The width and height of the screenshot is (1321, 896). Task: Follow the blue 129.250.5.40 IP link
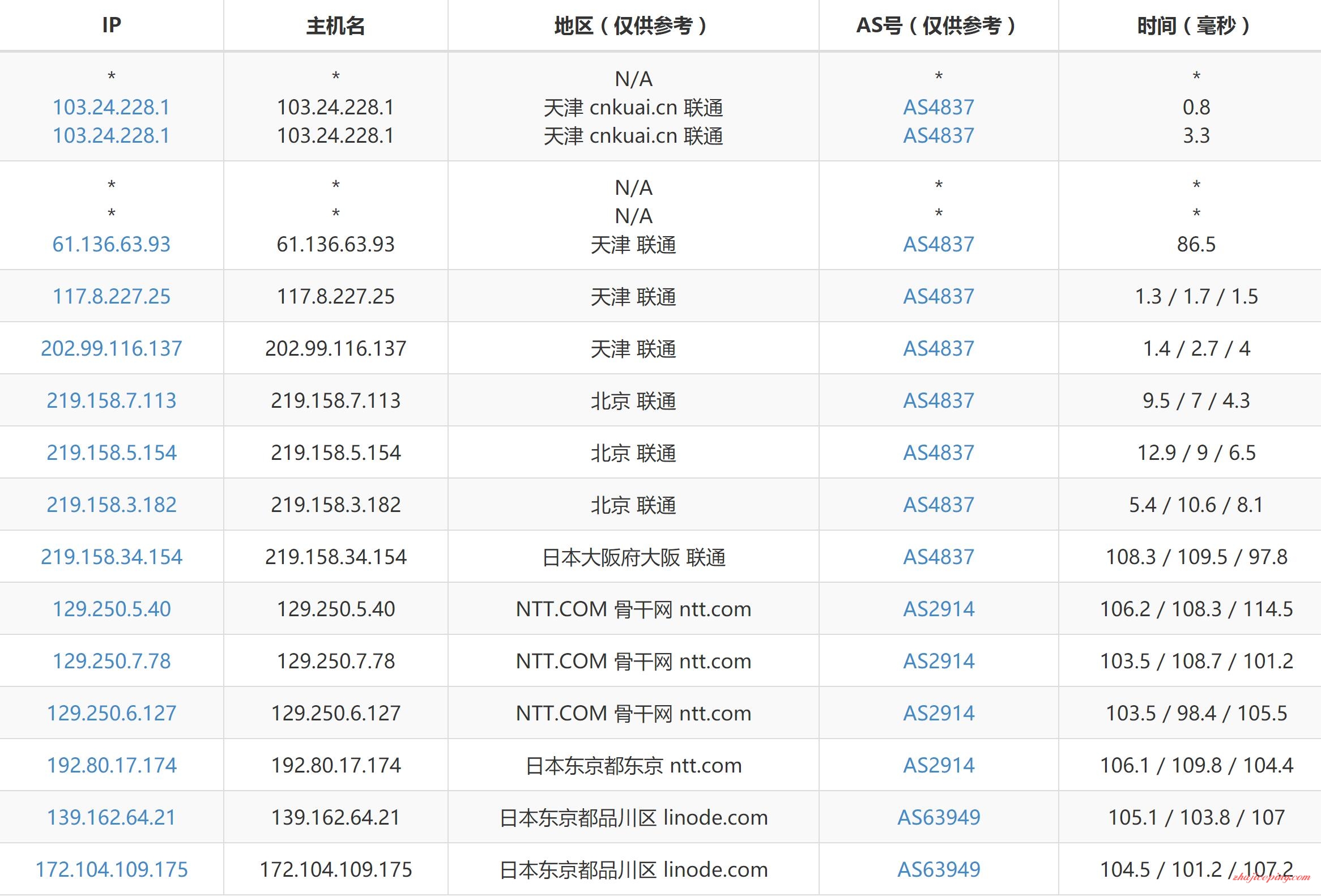point(112,609)
